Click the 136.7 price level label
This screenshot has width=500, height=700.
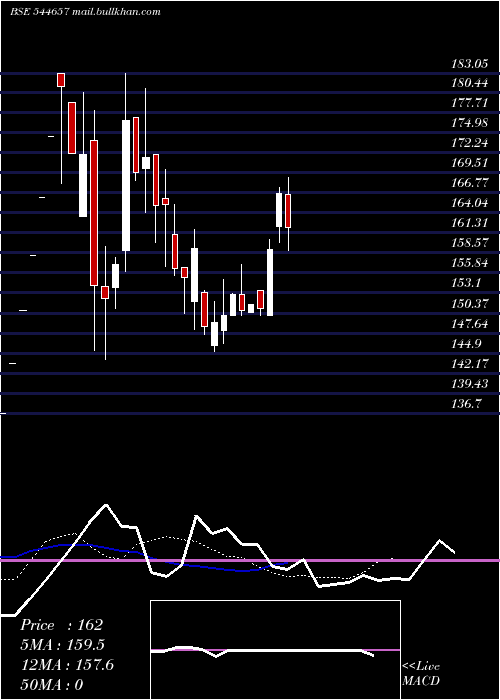[x=467, y=404]
